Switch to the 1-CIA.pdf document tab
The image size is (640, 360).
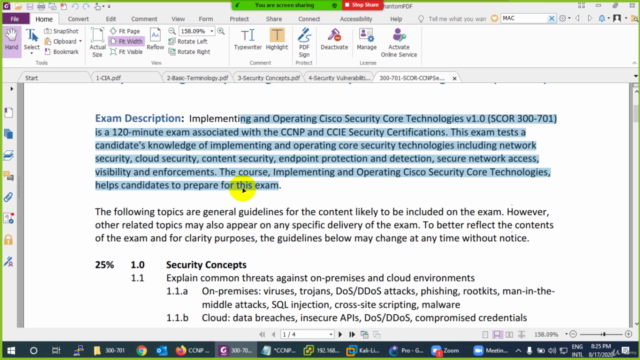tap(109, 78)
